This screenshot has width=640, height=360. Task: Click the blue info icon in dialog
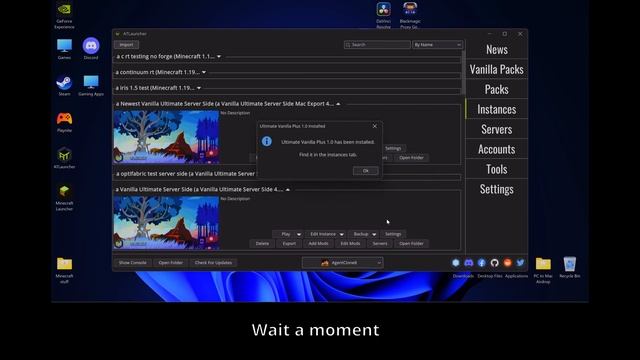click(267, 141)
